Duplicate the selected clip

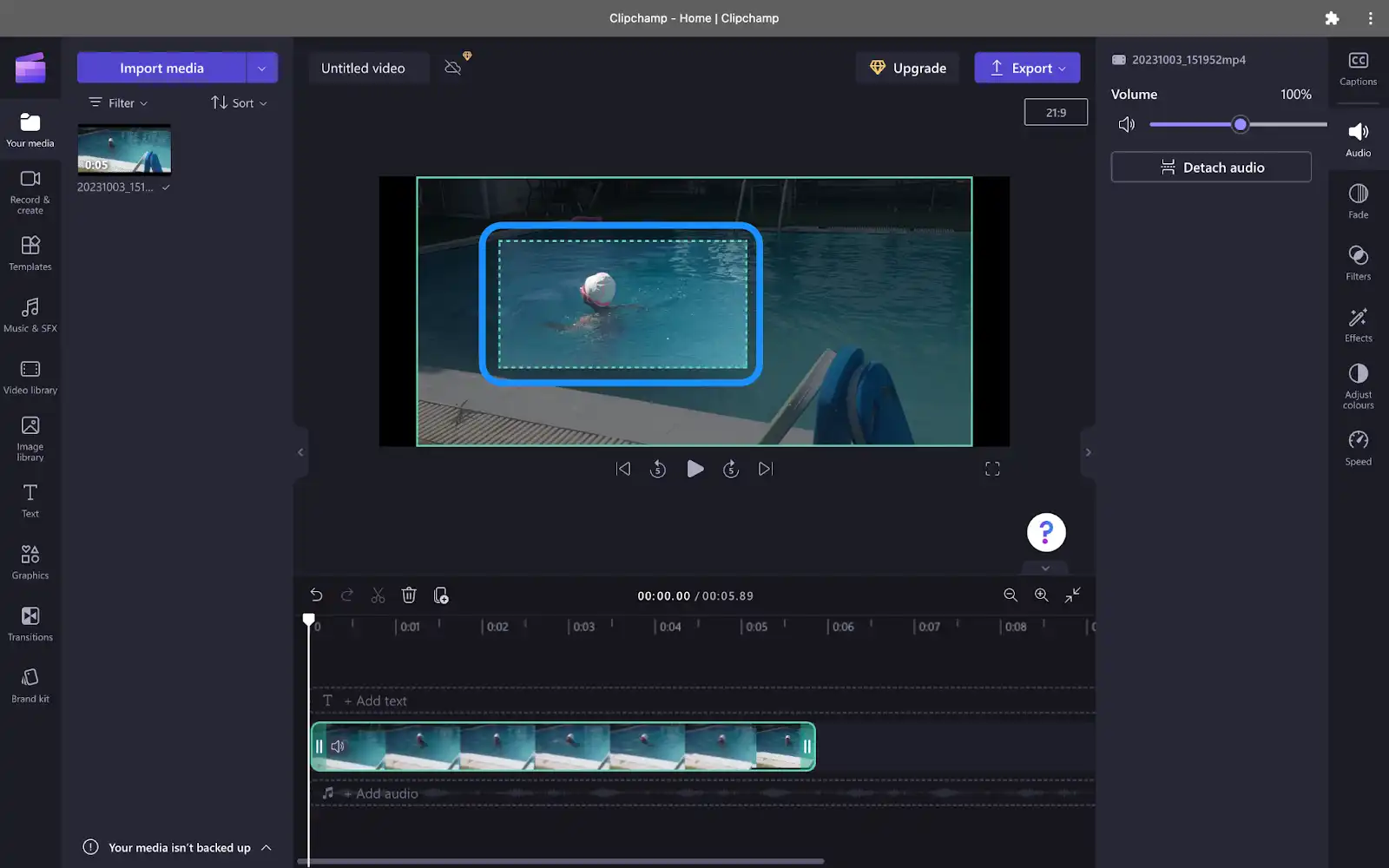point(441,595)
